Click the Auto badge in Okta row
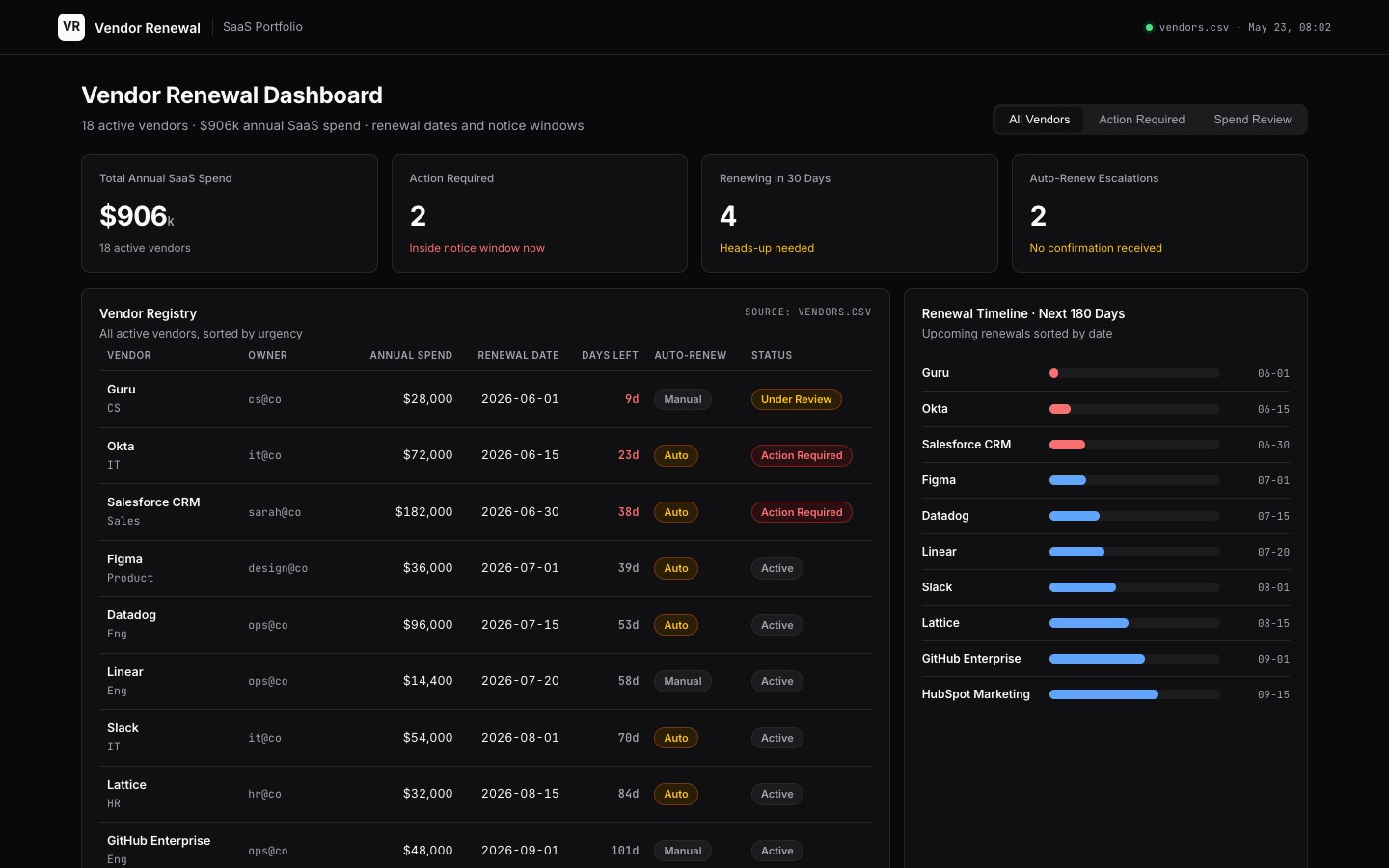This screenshot has height=868, width=1389. (676, 455)
